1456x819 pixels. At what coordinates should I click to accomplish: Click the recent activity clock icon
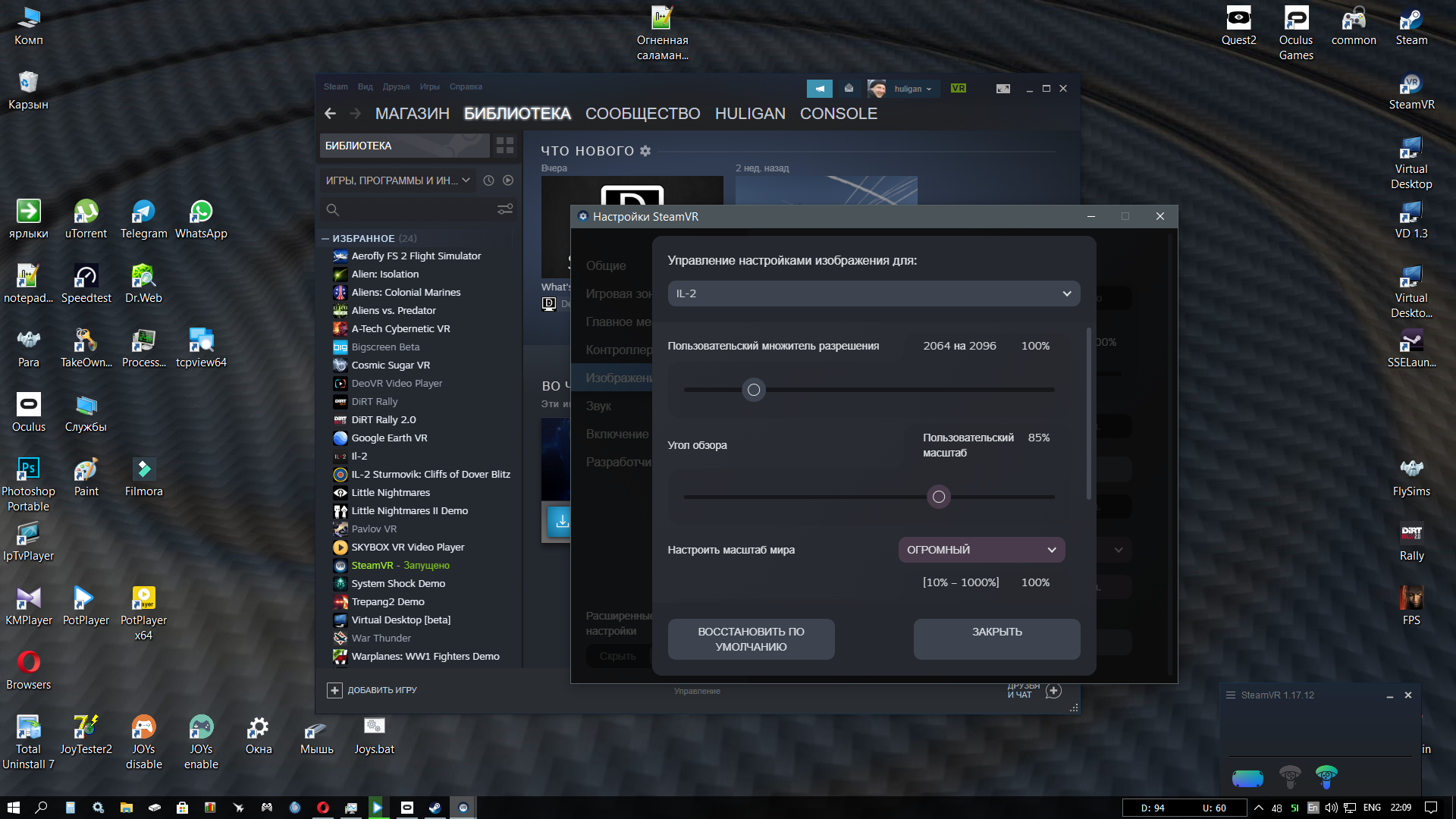point(488,180)
